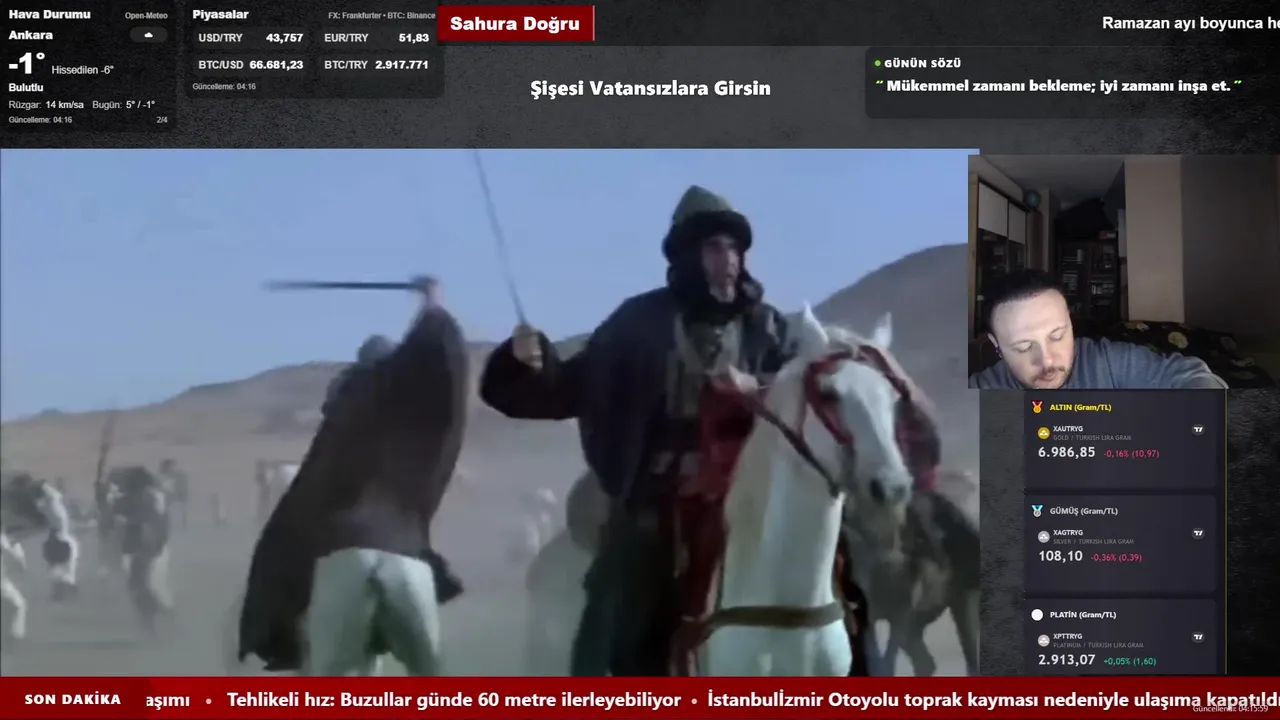The height and width of the screenshot is (720, 1280).
Task: Click the Sahura Doğru red banner
Action: pyautogui.click(x=515, y=23)
